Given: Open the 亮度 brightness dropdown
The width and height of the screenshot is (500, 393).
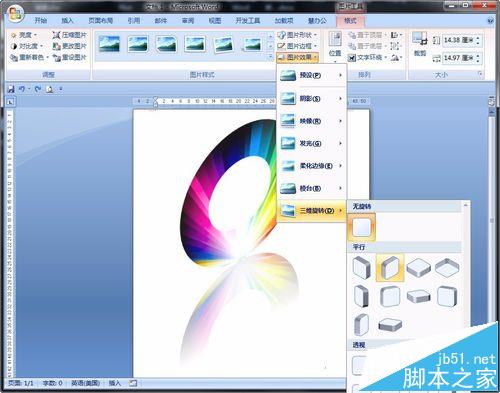Looking at the screenshot, I should coord(23,35).
